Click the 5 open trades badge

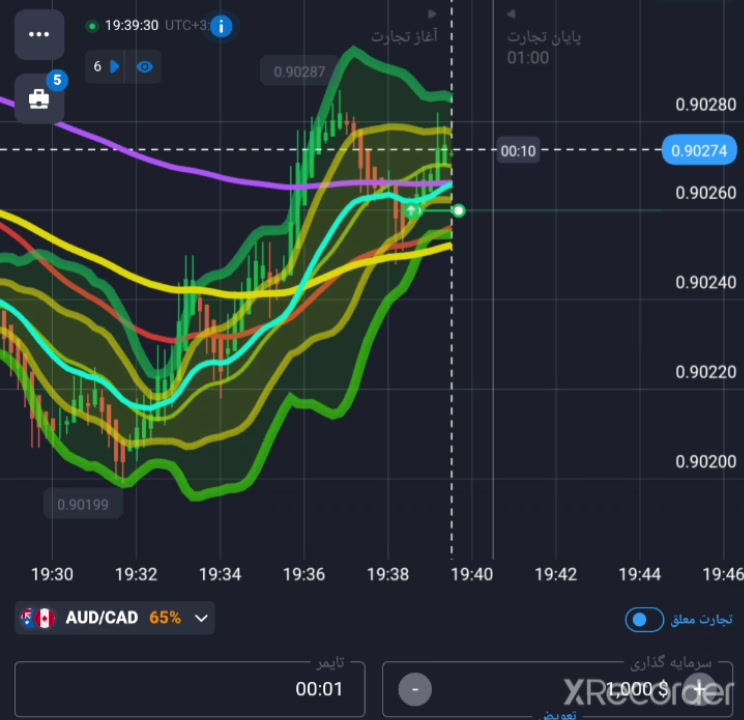57,80
